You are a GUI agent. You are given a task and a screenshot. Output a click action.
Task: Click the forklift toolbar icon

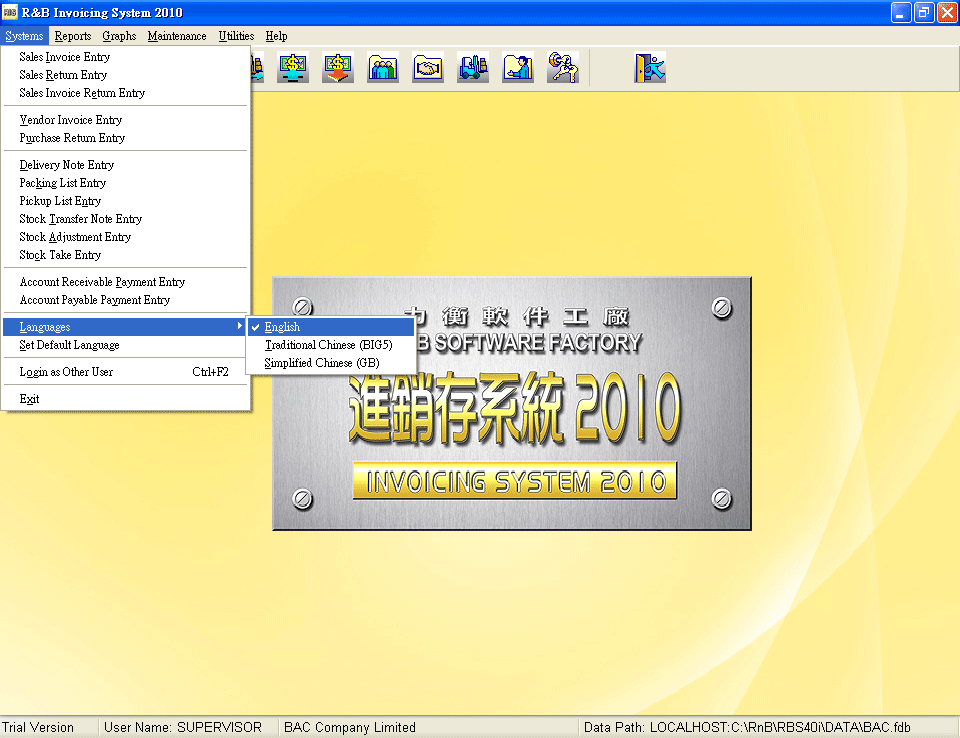point(473,67)
